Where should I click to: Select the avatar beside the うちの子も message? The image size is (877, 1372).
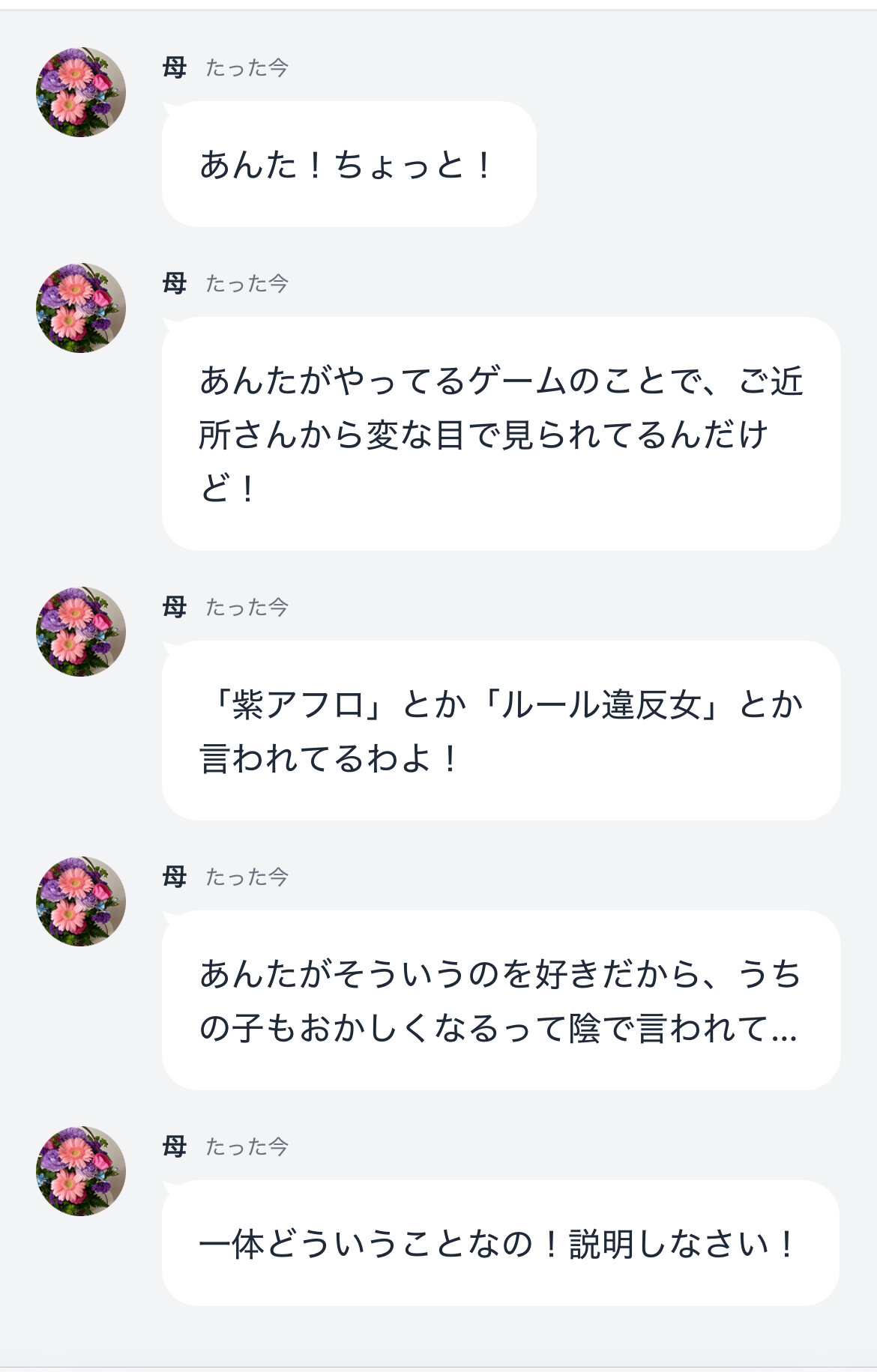coord(81,901)
